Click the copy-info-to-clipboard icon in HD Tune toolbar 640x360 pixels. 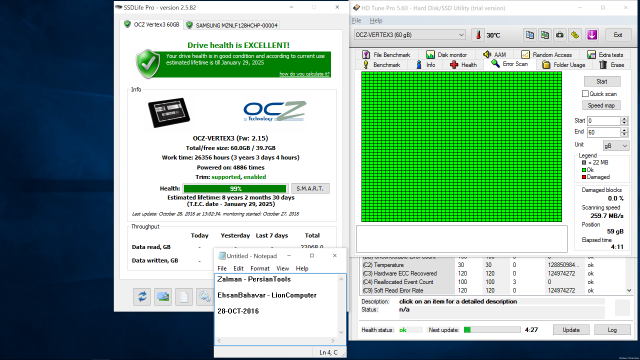(529, 35)
